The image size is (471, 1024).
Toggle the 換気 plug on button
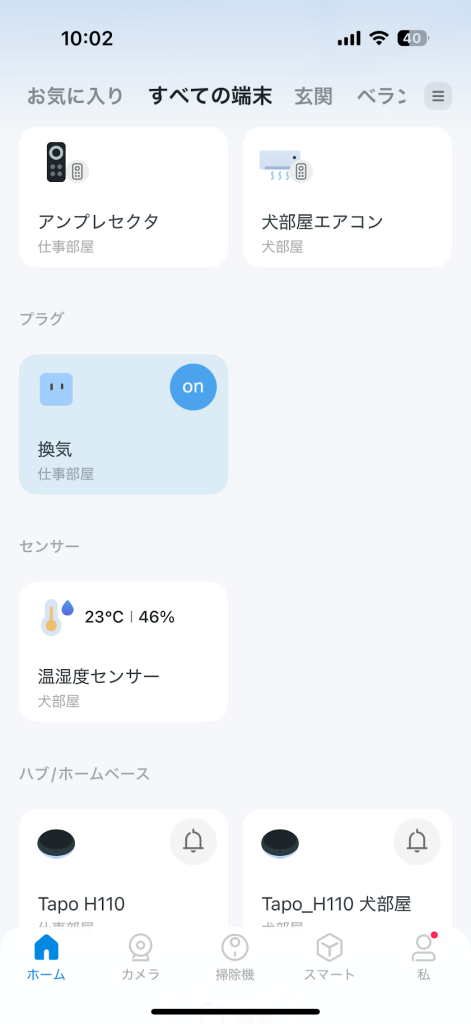(193, 387)
